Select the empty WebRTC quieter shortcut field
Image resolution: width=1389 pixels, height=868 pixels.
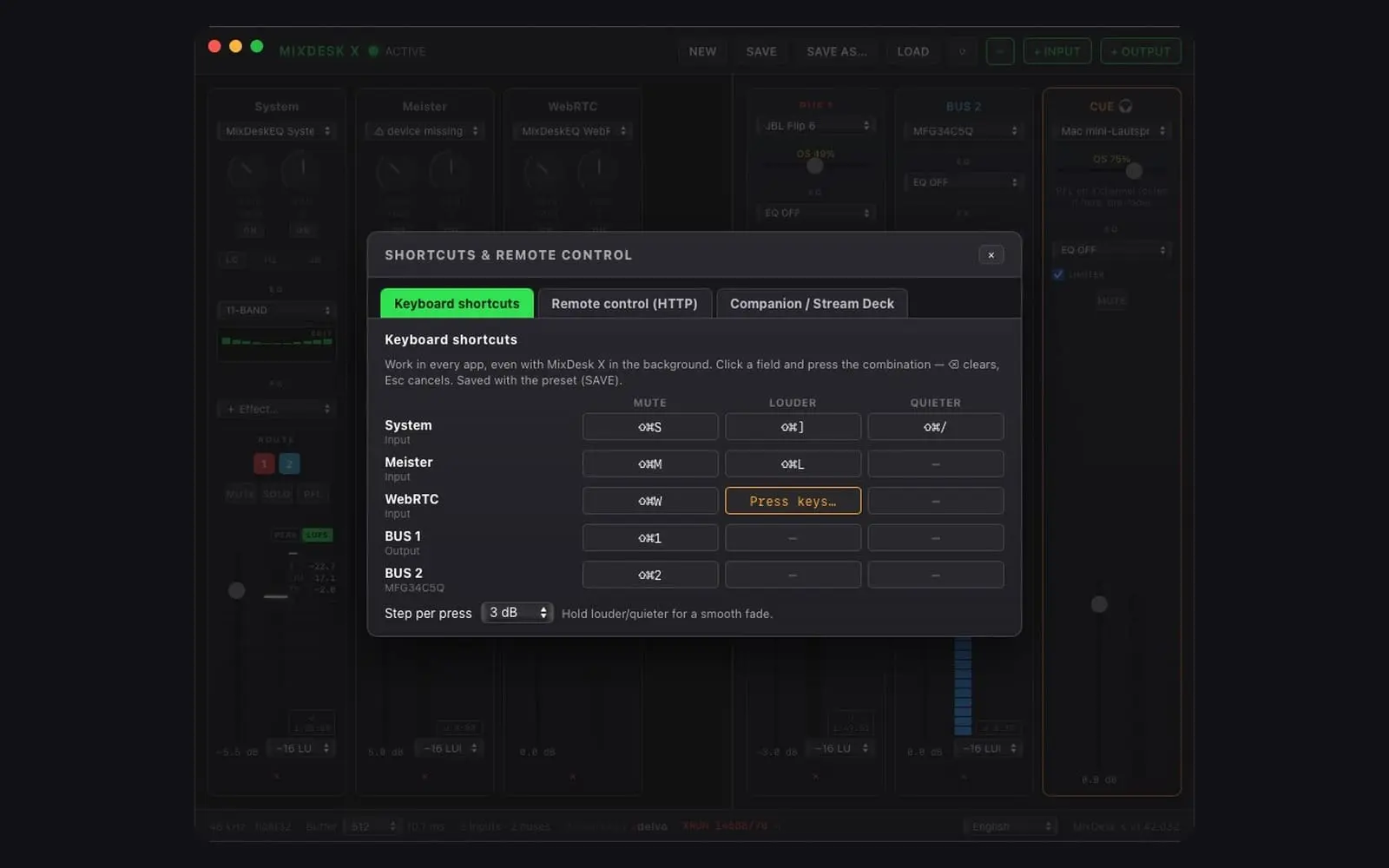[x=936, y=501]
